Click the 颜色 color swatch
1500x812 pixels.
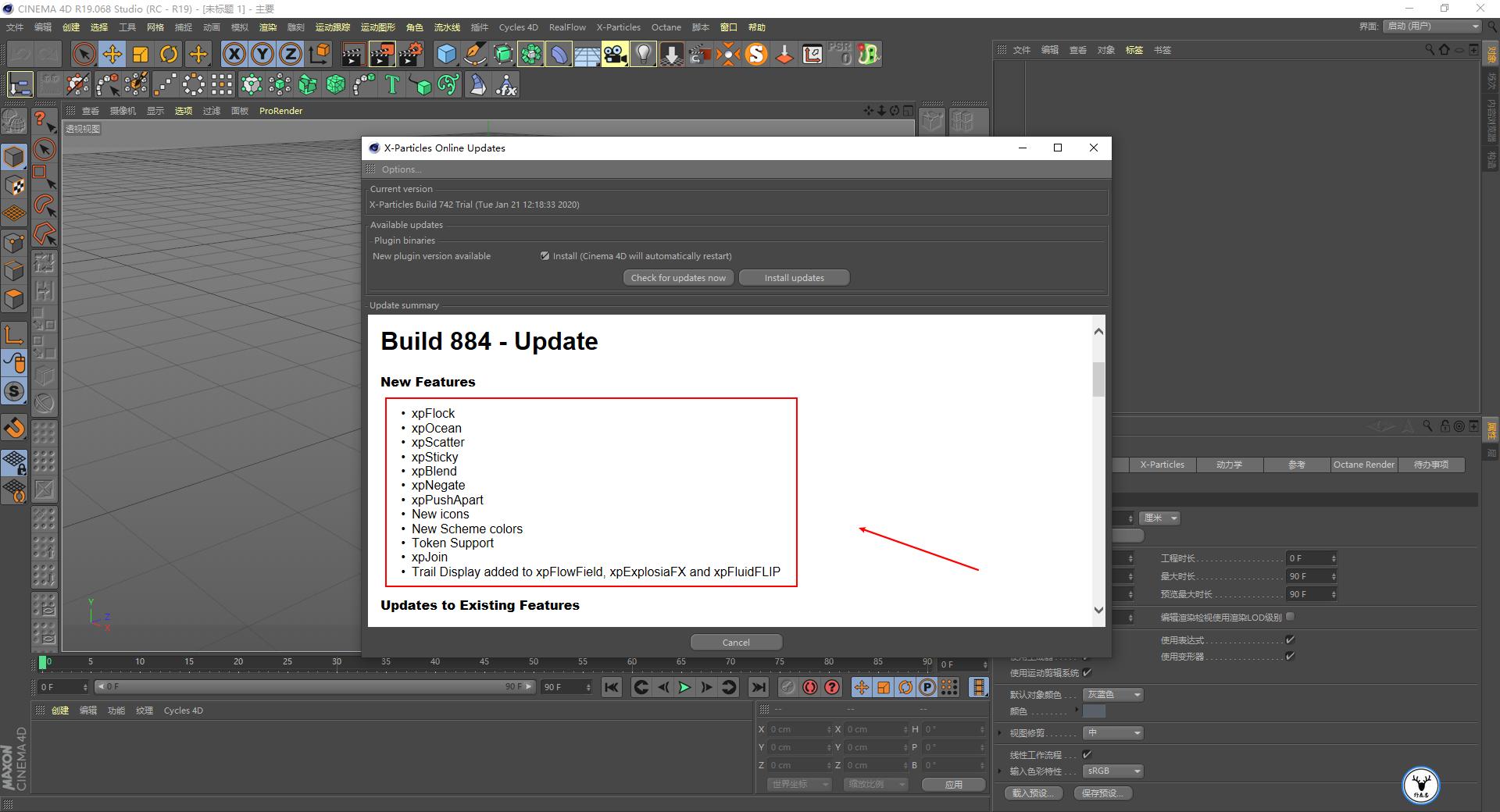coord(1094,711)
